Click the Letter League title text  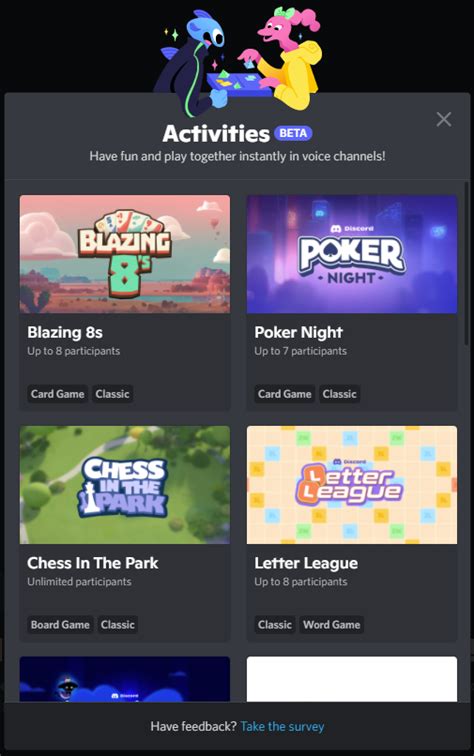point(306,563)
